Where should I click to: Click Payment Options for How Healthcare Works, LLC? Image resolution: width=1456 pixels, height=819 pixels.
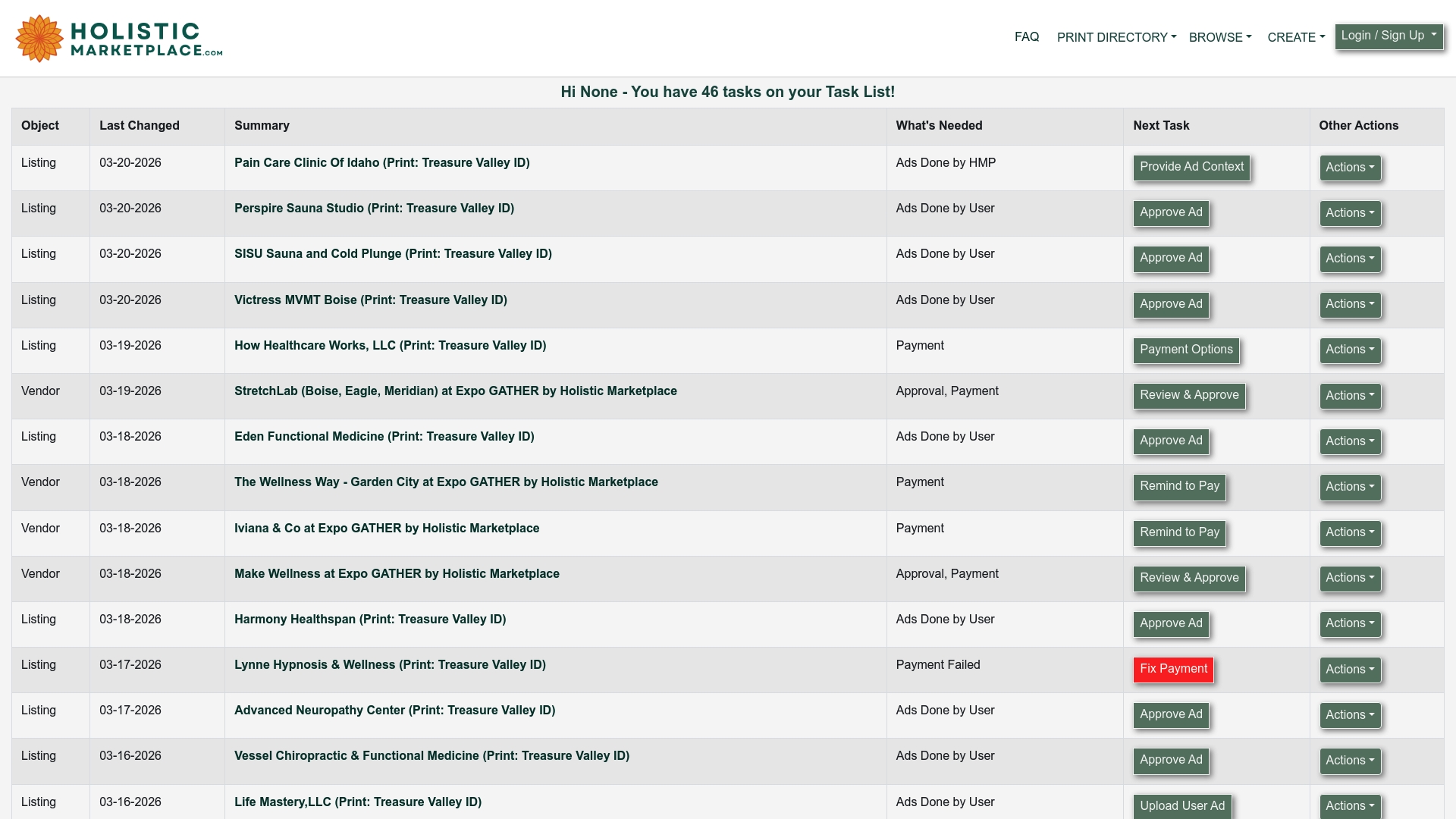pos(1185,350)
